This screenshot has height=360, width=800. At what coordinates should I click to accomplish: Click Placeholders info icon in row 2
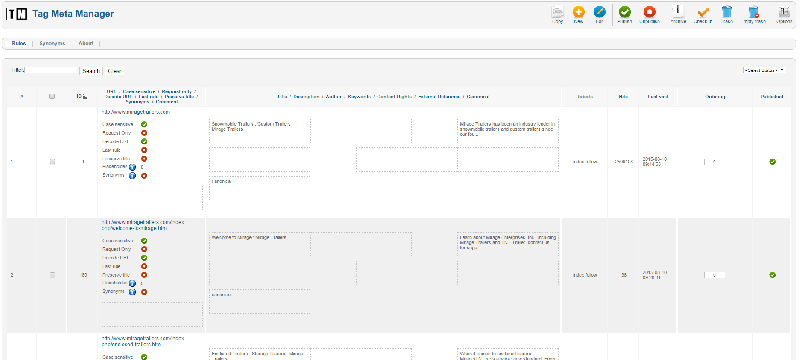pyautogui.click(x=132, y=283)
